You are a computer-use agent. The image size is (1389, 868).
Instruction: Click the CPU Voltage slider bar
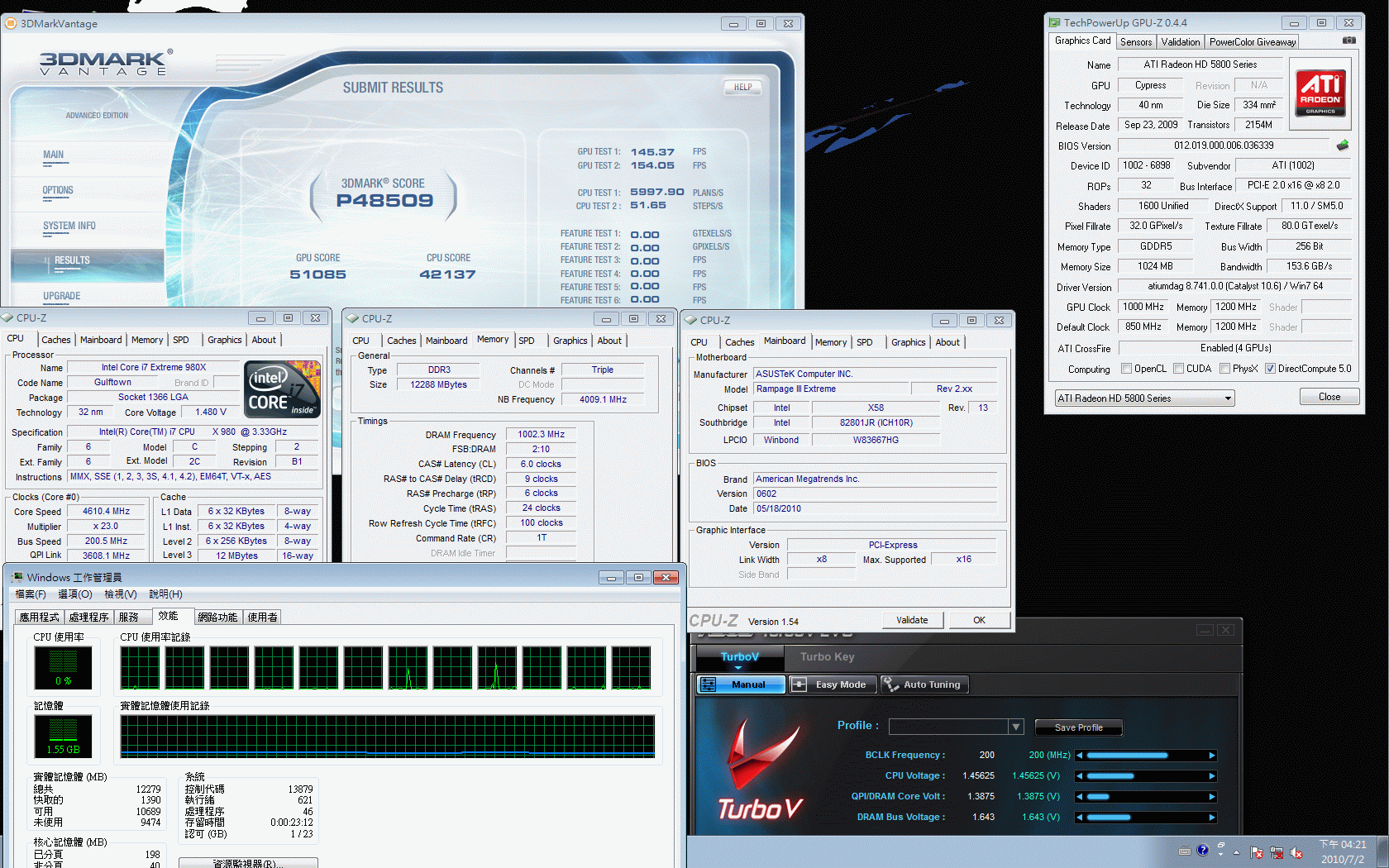(x=1146, y=776)
